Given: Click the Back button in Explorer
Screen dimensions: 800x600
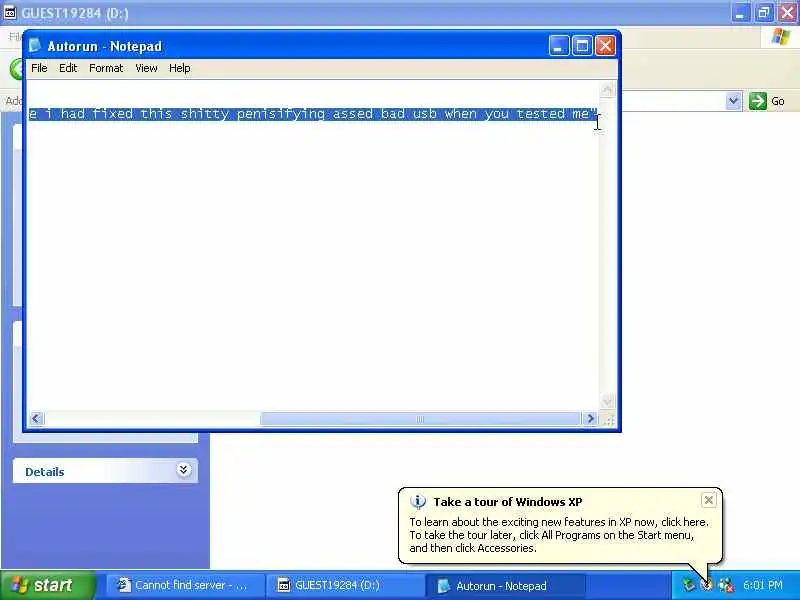Looking at the screenshot, I should click(16, 69).
